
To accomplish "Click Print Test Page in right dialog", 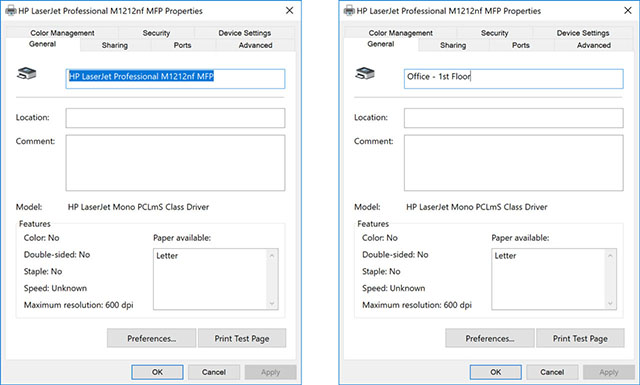I will tap(580, 338).
